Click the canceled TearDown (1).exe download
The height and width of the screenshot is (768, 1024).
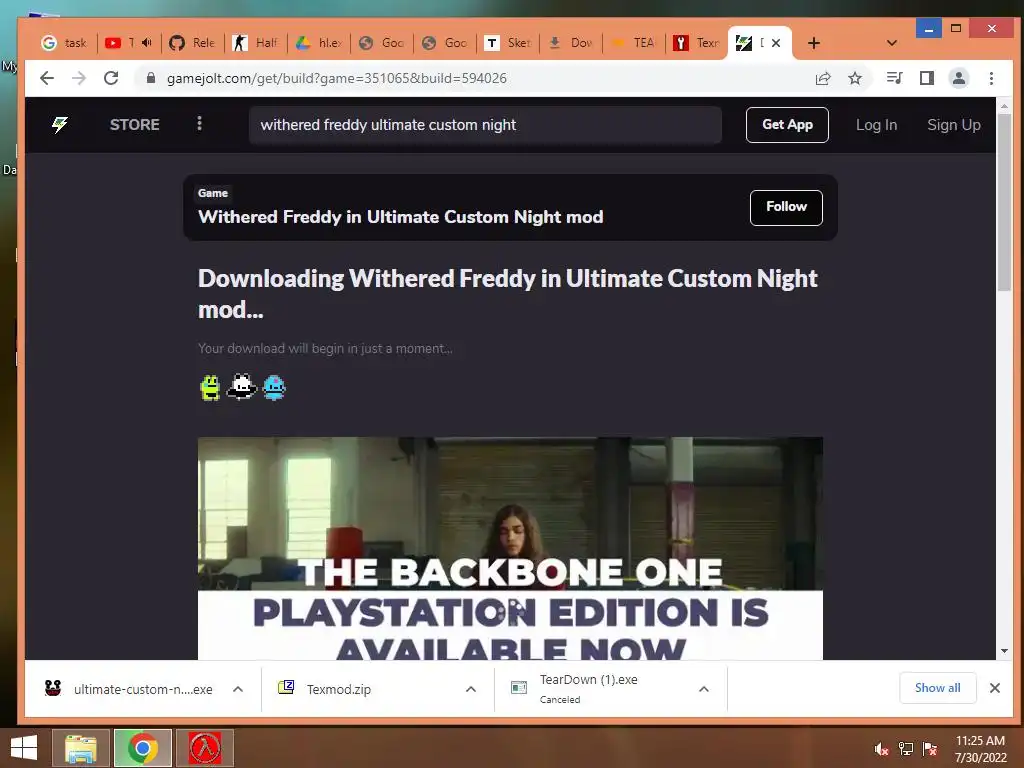pyautogui.click(x=588, y=688)
